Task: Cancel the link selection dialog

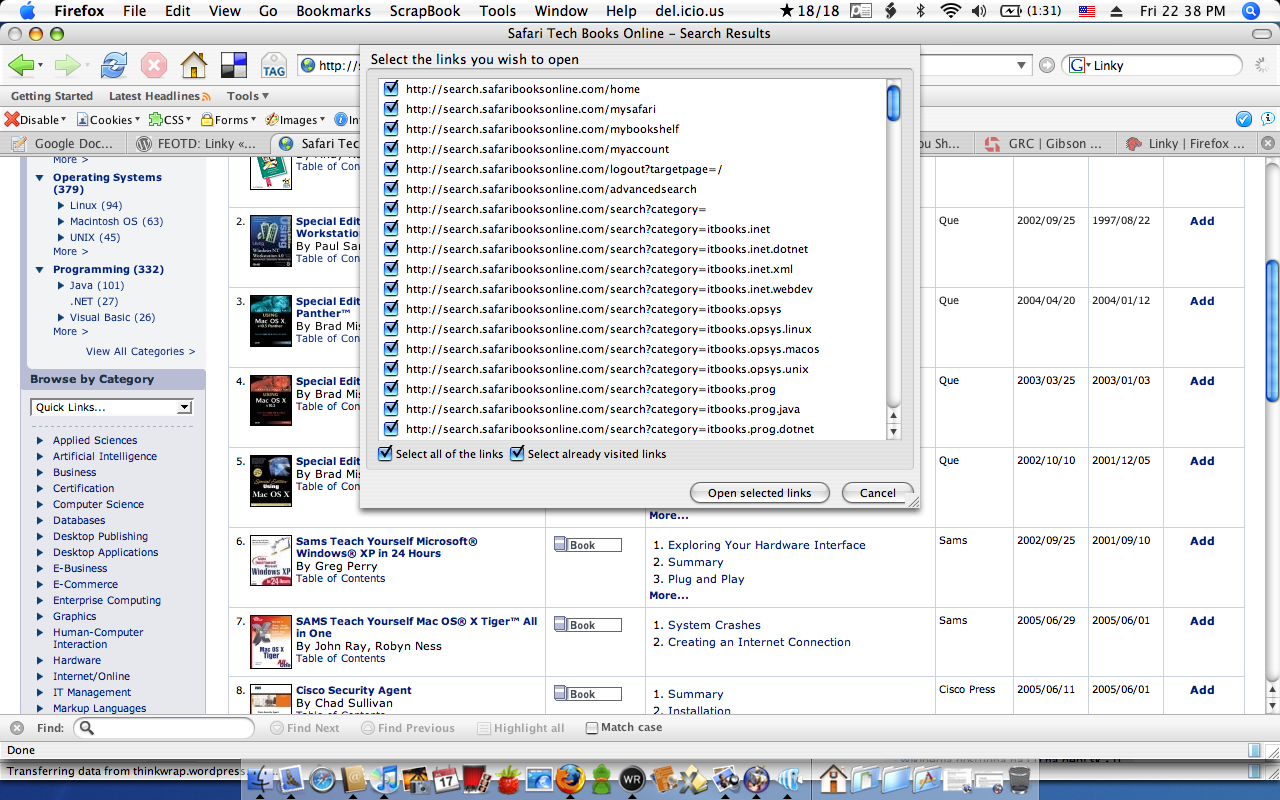Action: point(877,493)
